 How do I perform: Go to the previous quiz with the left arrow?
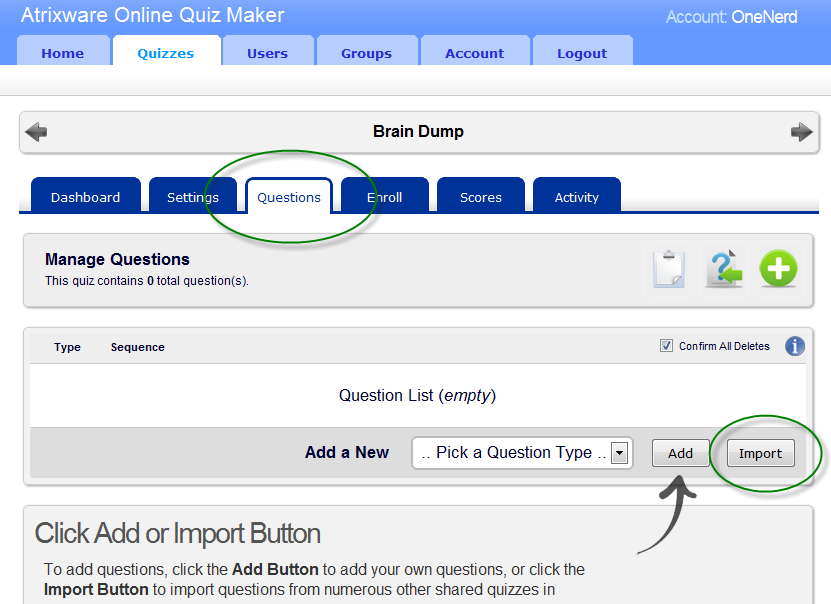coord(36,132)
